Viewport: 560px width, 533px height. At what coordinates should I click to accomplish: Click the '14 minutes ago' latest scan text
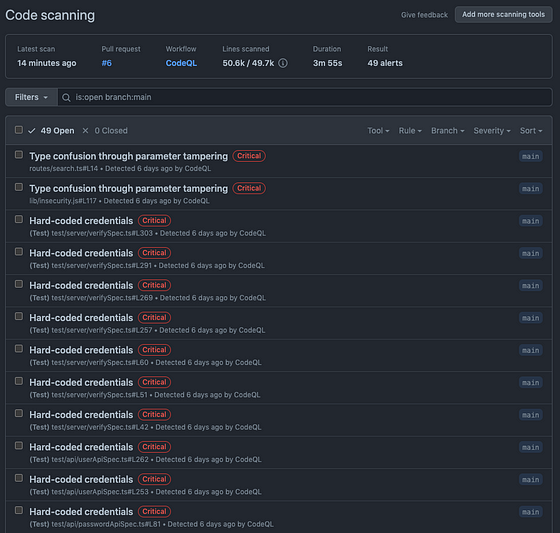point(47,63)
